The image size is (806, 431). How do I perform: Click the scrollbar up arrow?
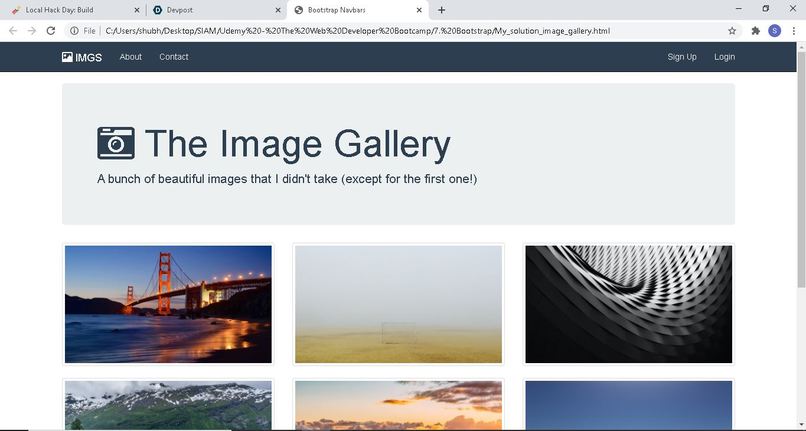[801, 47]
